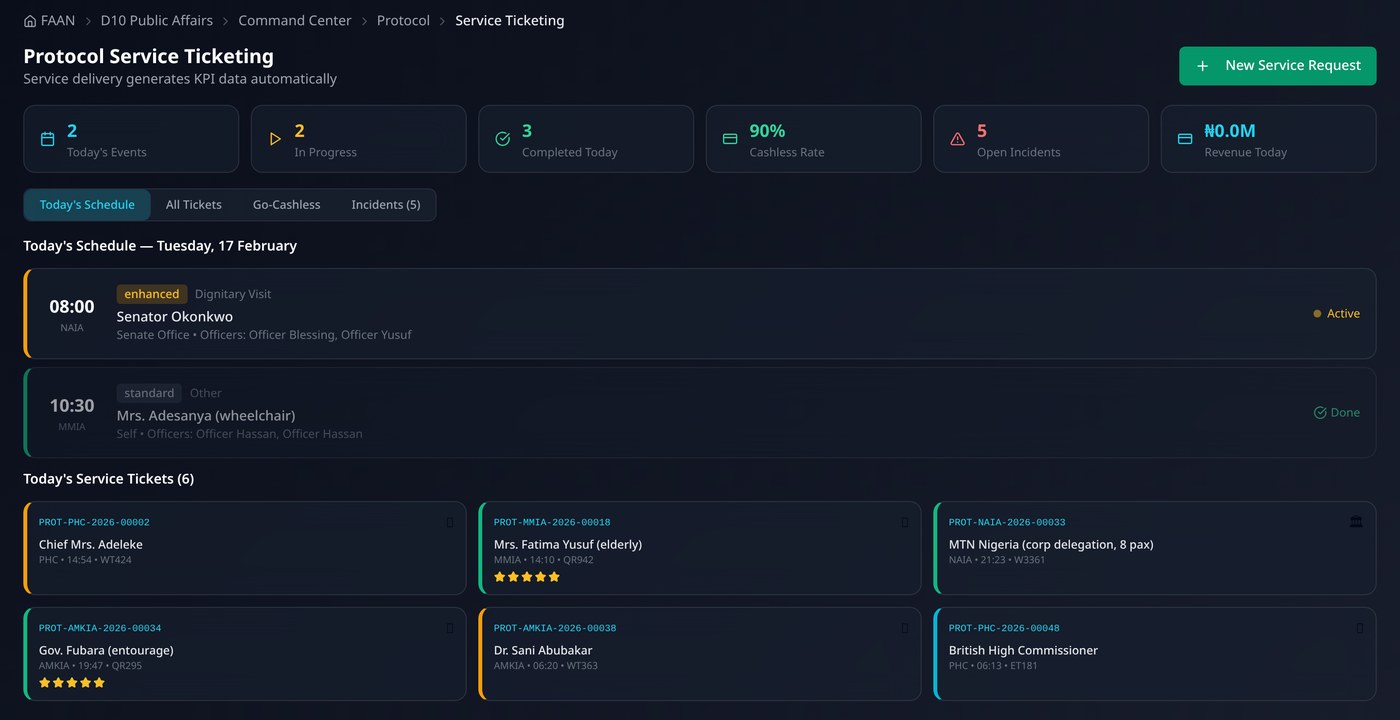Switch to Today's Schedule tab
1400x720 pixels.
87,205
